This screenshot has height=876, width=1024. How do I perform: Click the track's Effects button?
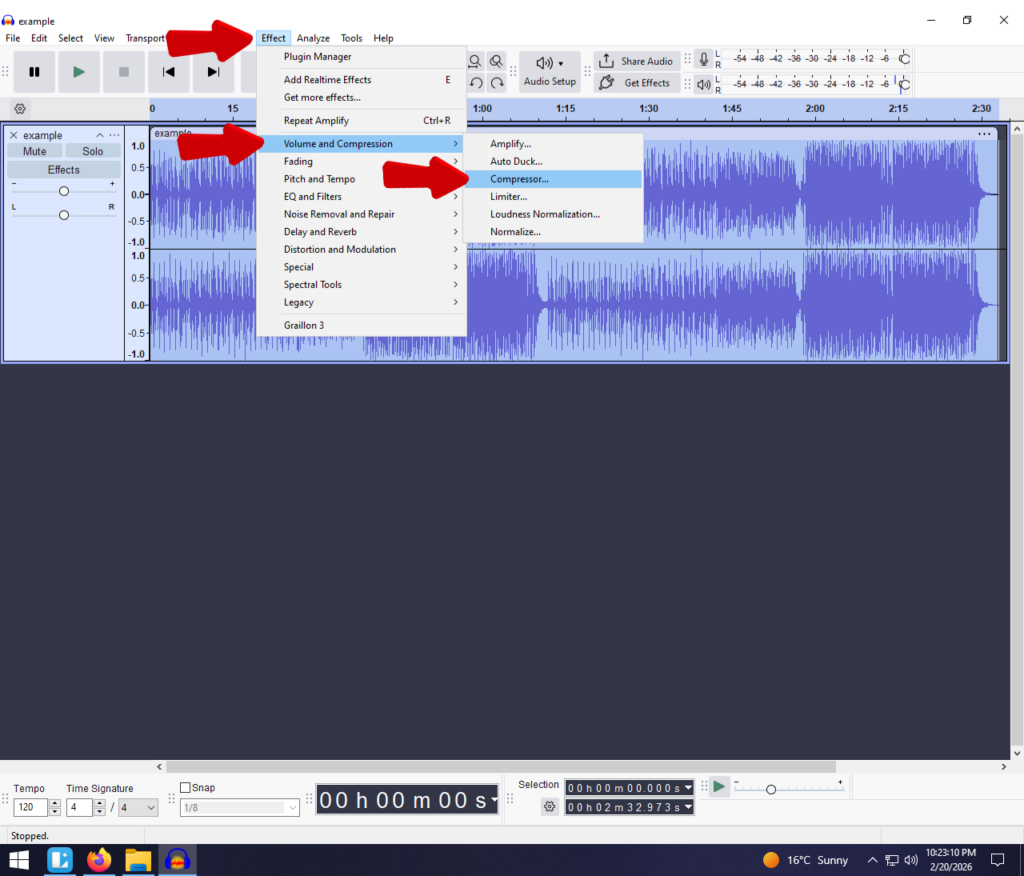63,170
